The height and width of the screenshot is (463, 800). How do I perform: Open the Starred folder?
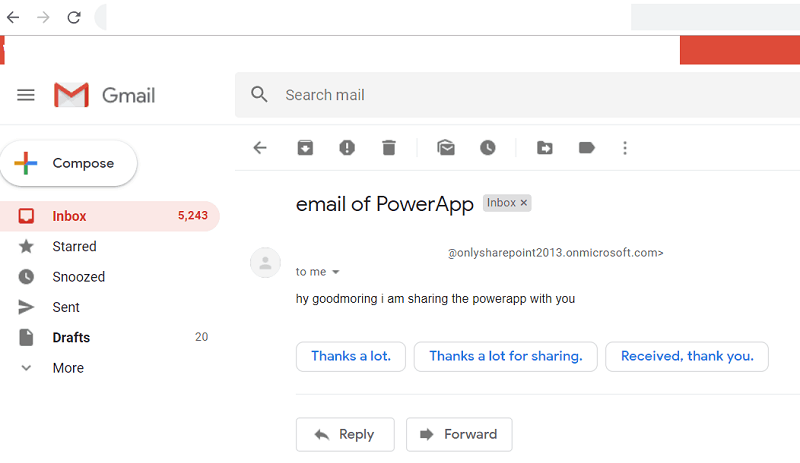click(74, 246)
